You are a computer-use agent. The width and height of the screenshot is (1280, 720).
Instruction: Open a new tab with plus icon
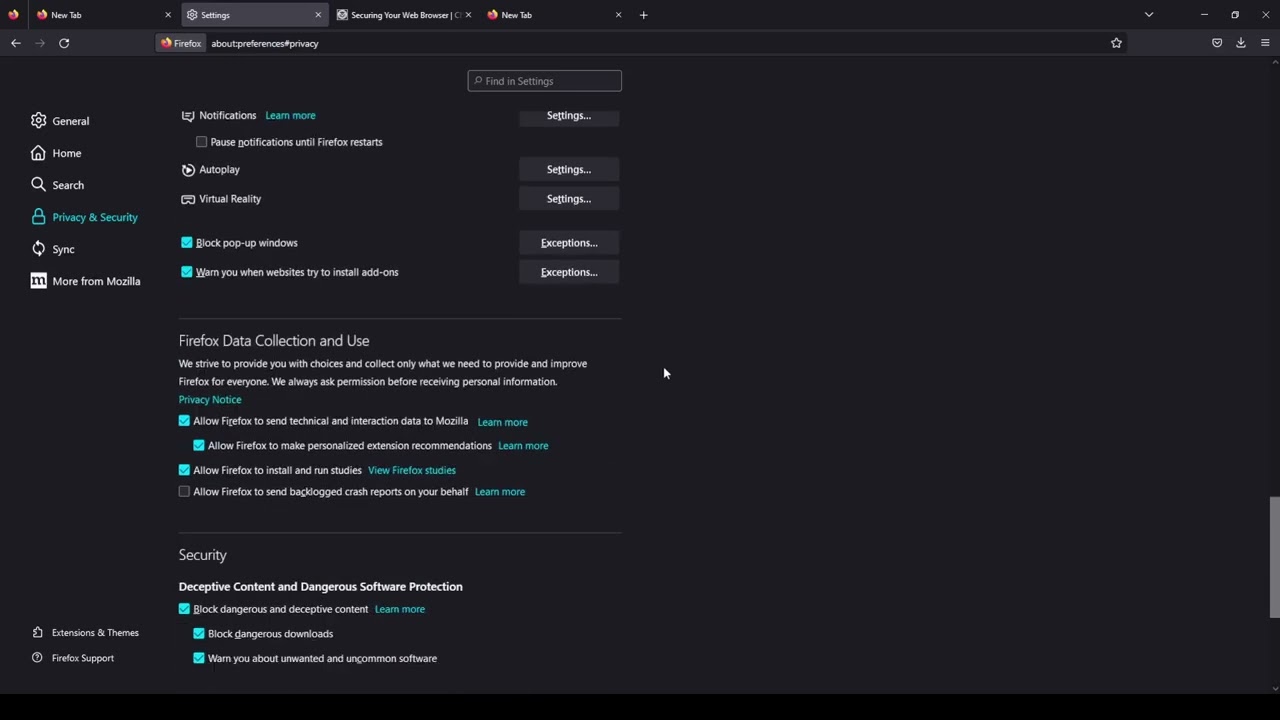tap(643, 15)
